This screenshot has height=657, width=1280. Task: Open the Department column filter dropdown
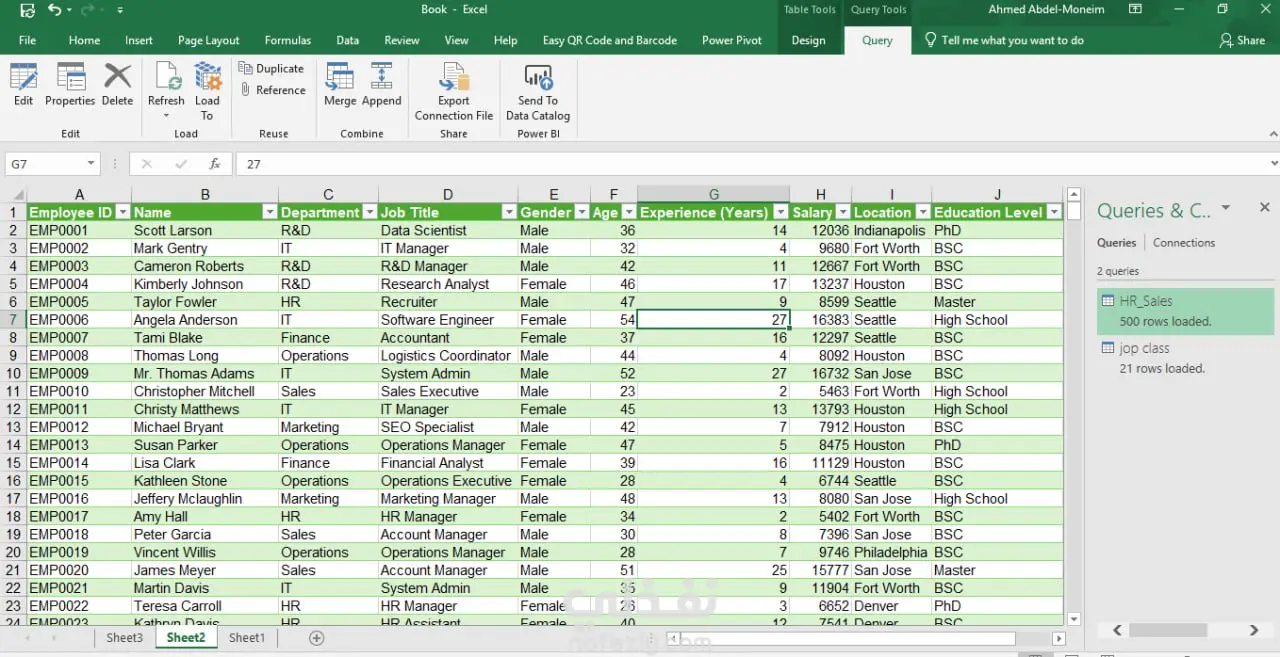click(368, 212)
